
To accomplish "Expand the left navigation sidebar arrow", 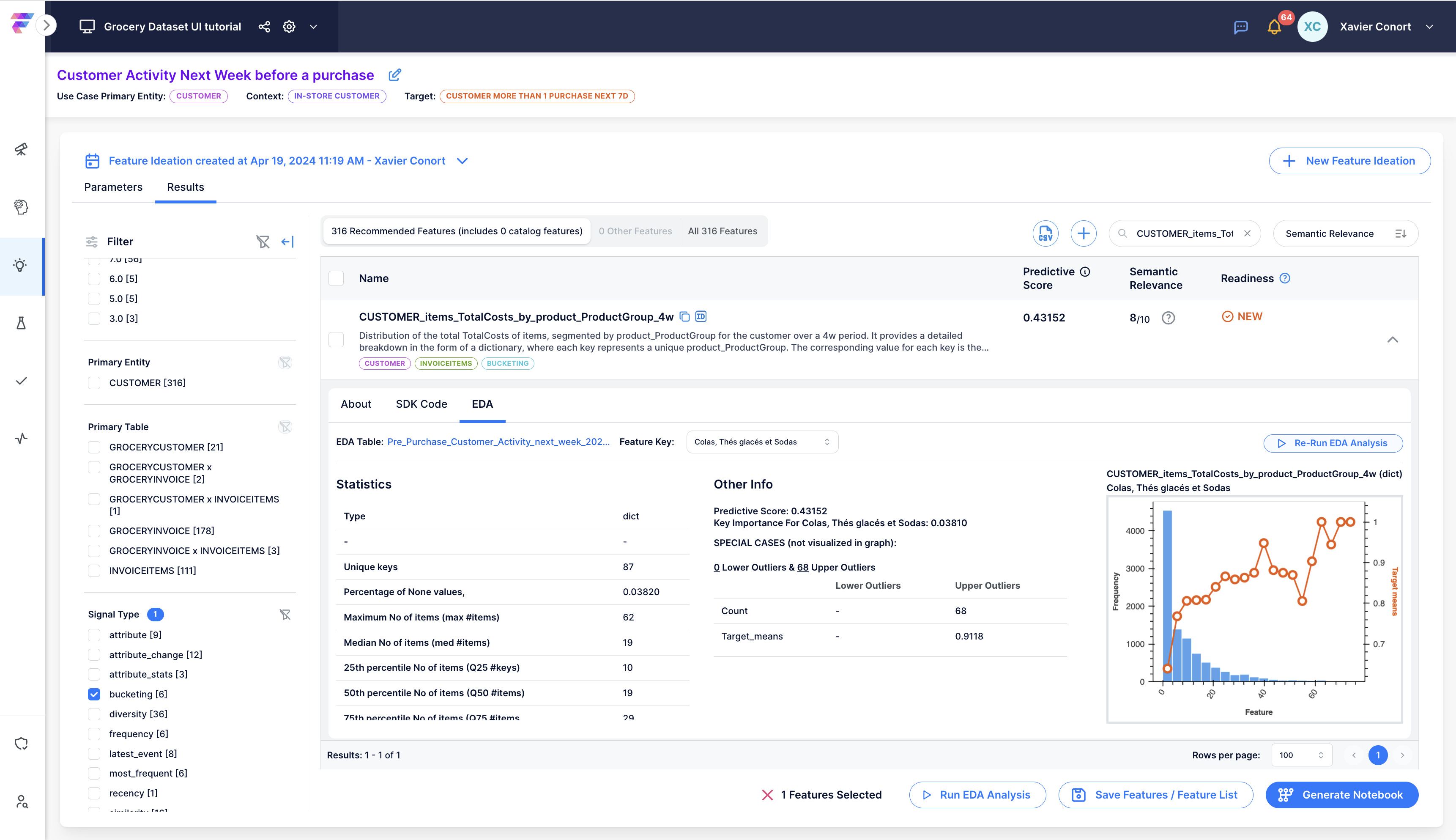I will coord(47,25).
